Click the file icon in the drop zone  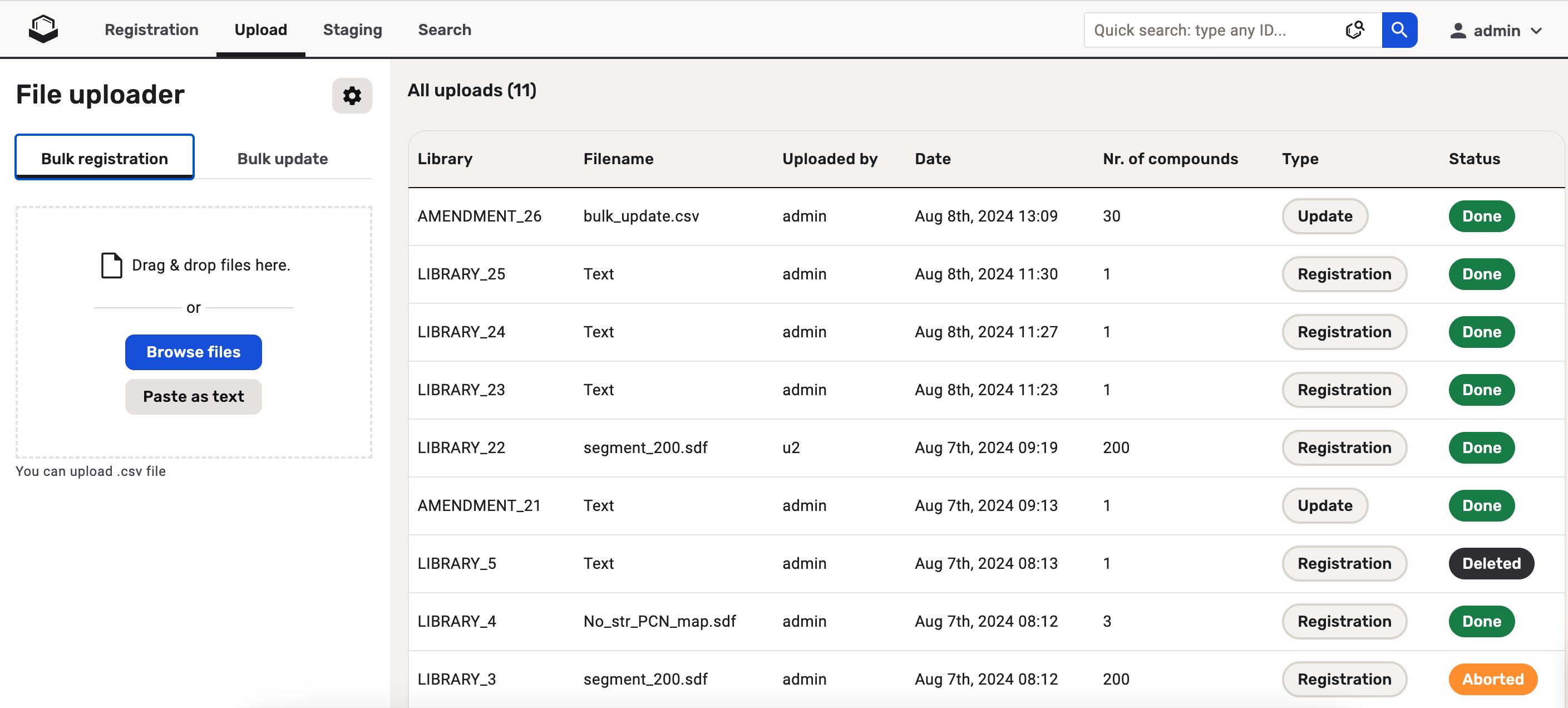click(111, 265)
